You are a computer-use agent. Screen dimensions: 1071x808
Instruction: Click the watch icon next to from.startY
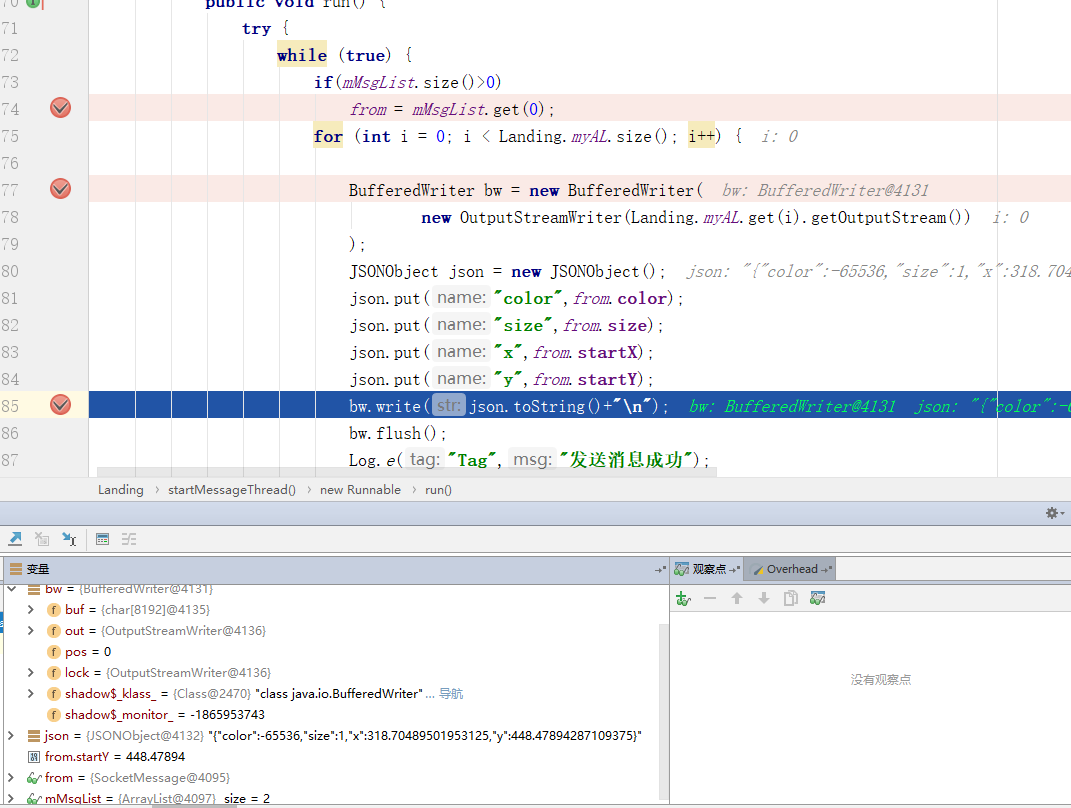[33, 757]
